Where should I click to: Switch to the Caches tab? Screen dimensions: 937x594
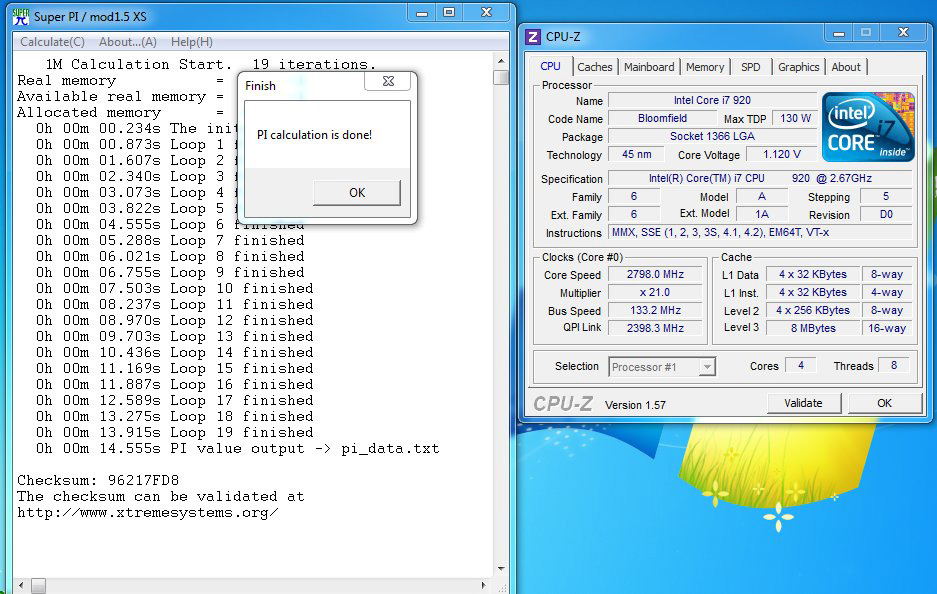(x=595, y=67)
